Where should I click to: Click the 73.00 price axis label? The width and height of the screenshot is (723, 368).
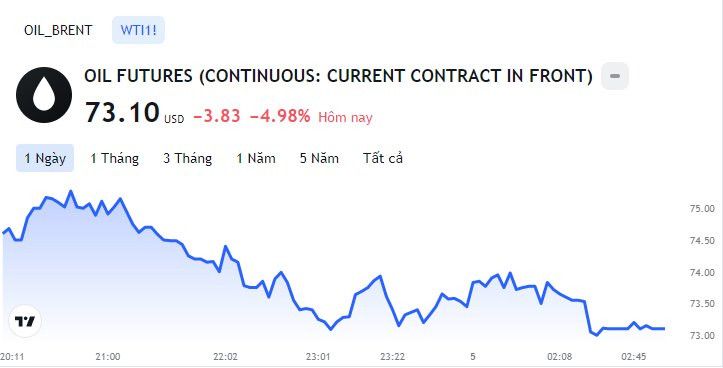pos(702,335)
